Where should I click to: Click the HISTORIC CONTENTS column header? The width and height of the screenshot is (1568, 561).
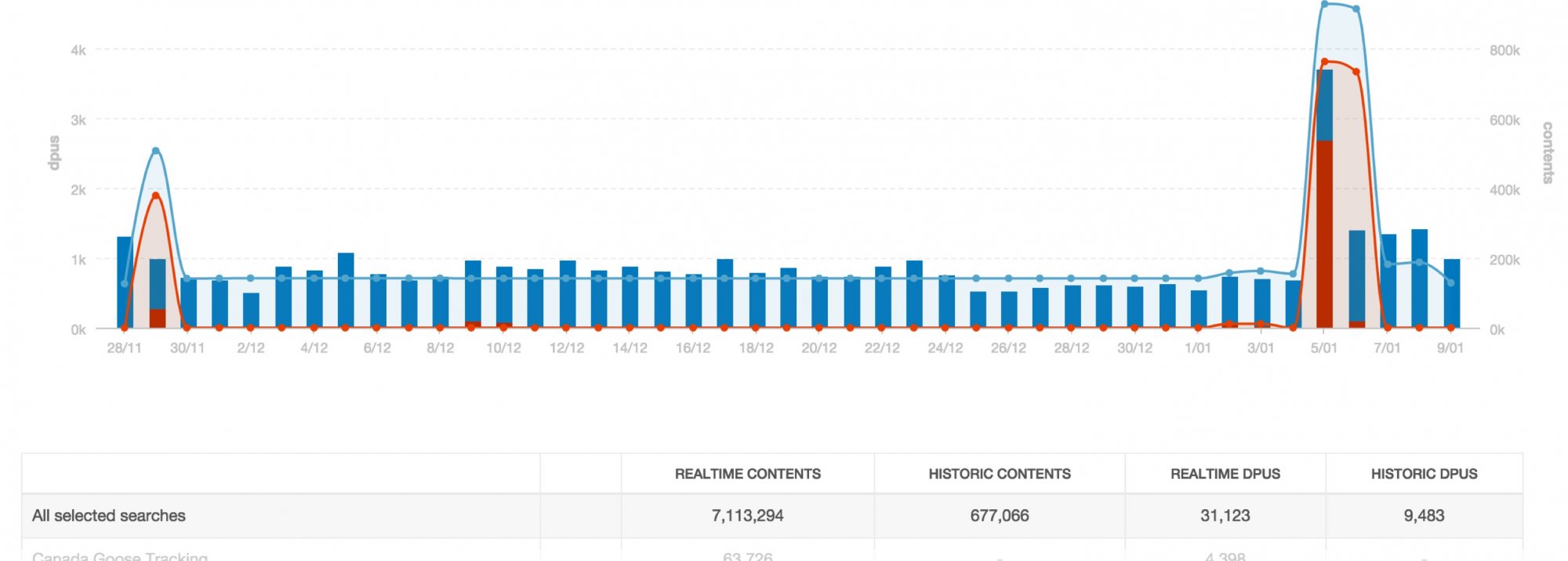999,474
